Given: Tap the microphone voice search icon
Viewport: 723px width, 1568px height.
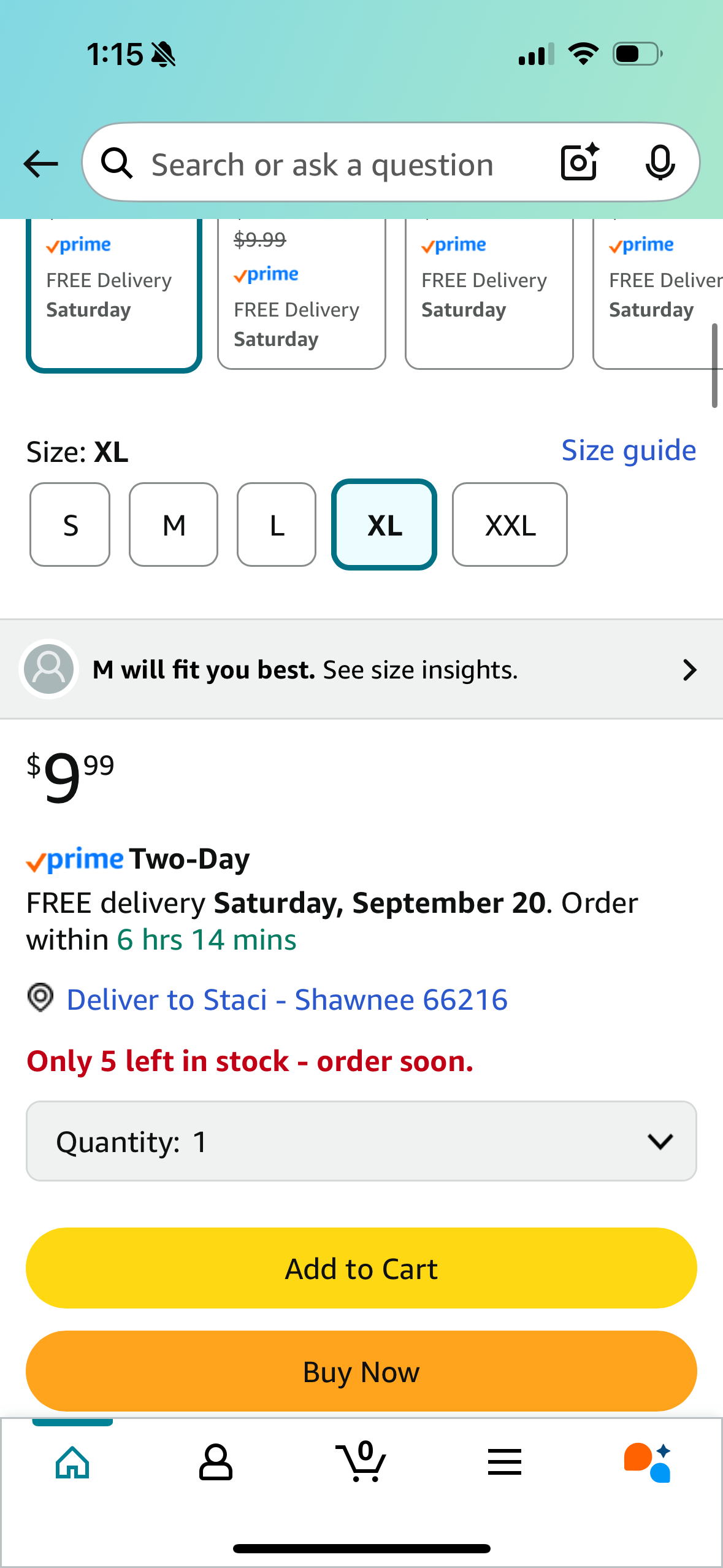Looking at the screenshot, I should (660, 163).
